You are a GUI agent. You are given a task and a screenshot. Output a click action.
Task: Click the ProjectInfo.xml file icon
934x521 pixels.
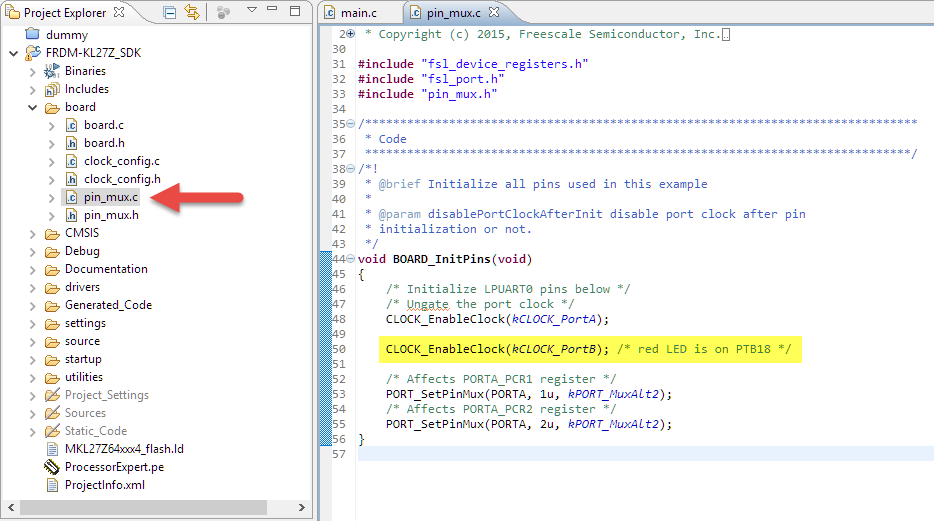coord(52,485)
